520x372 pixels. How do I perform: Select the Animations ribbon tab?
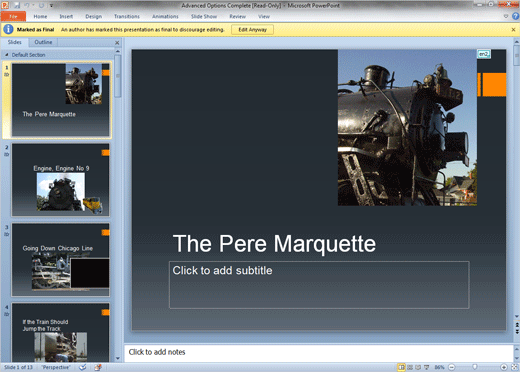coord(165,16)
